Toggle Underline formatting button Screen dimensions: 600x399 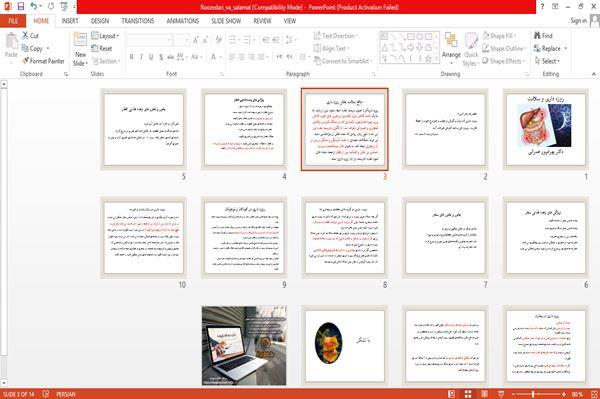pyautogui.click(x=151, y=57)
